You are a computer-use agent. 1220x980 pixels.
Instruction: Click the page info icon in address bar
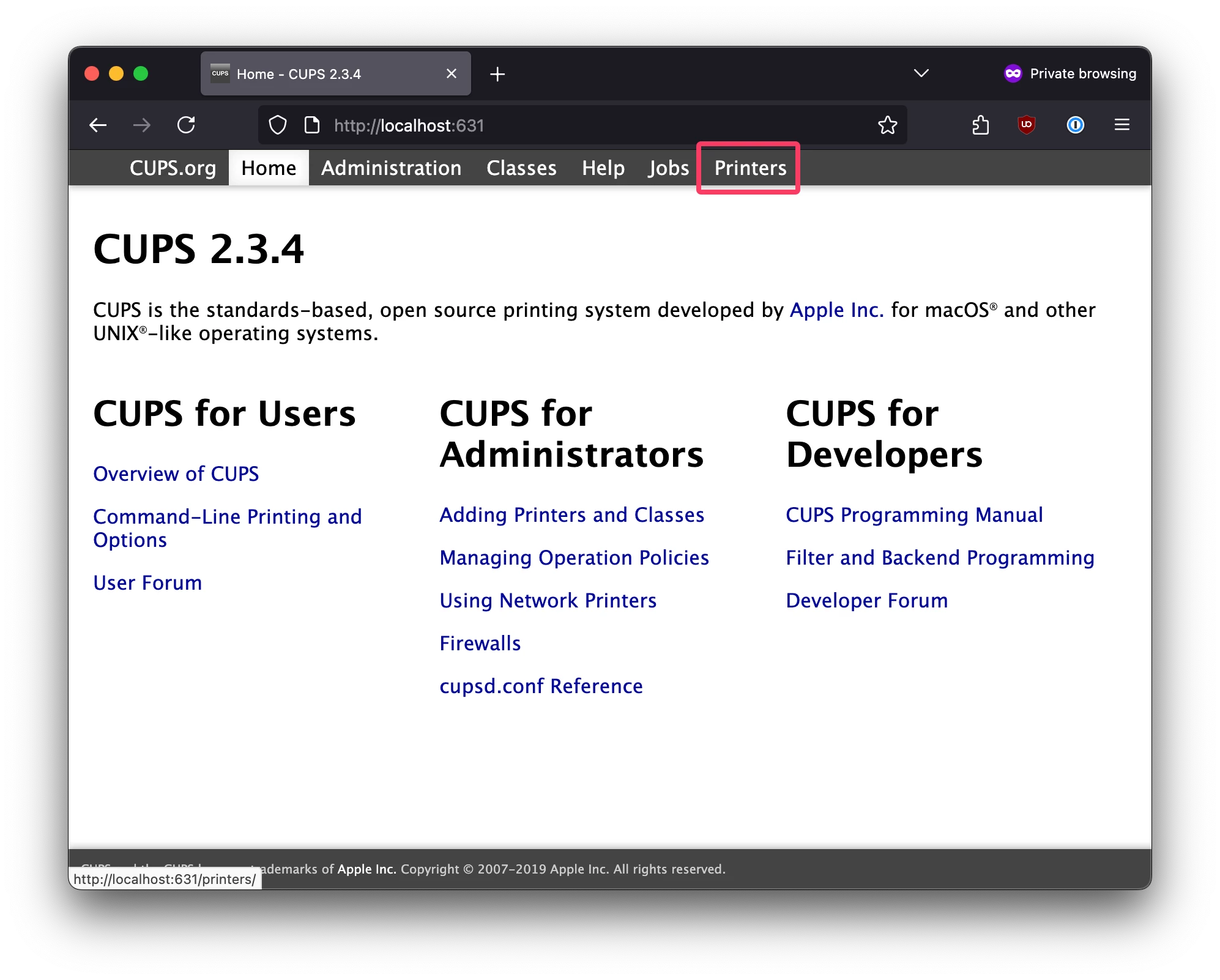pos(312,125)
